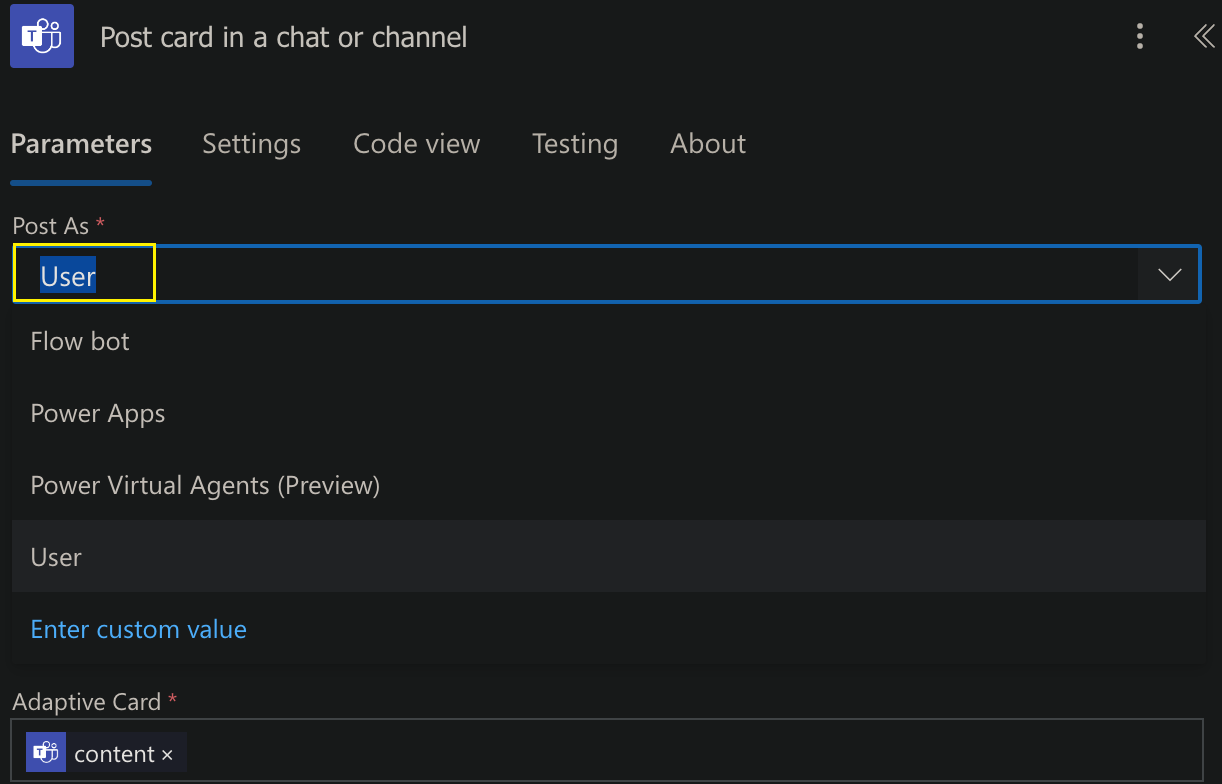Remove the content token with x

pos(167,755)
